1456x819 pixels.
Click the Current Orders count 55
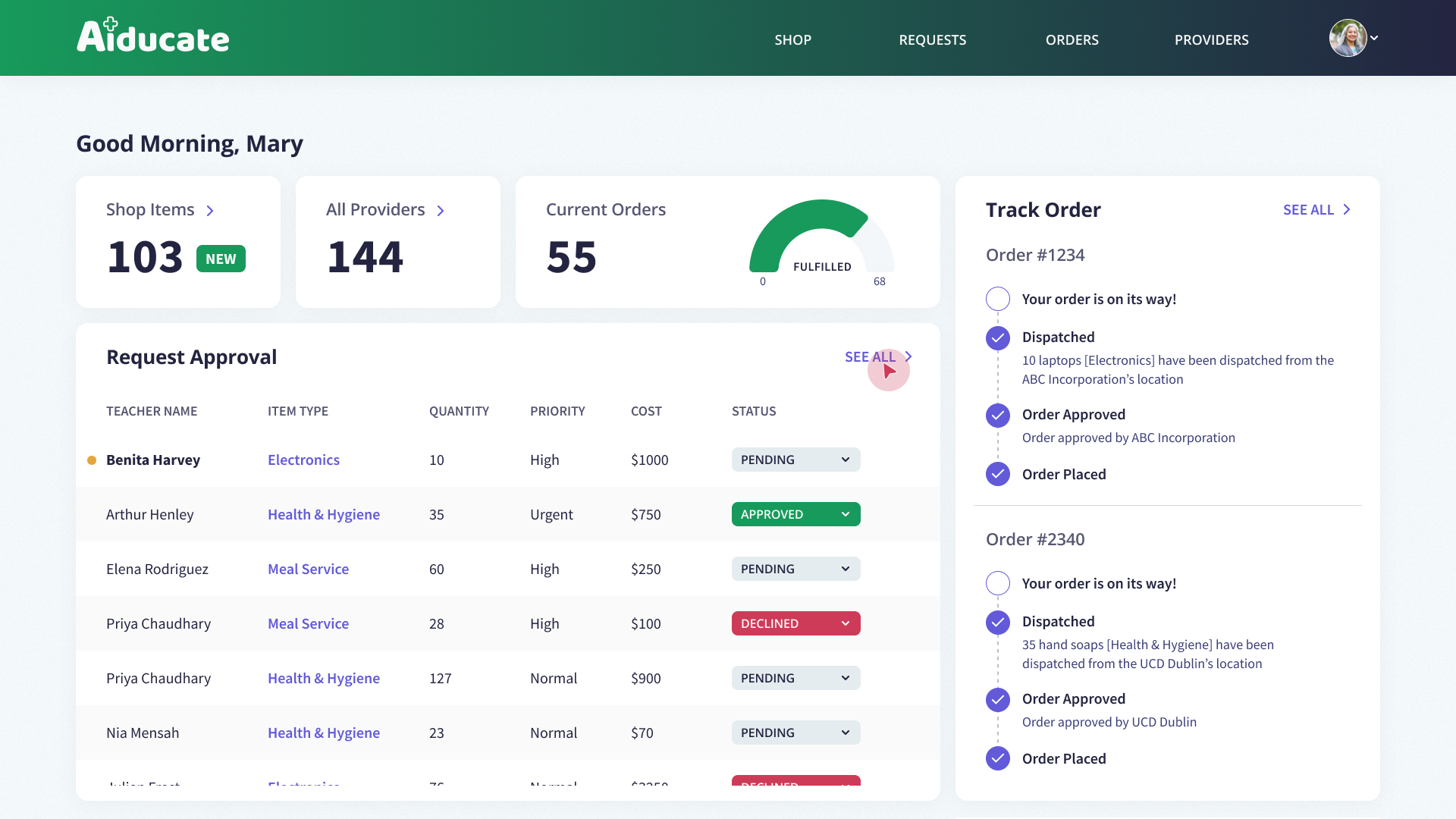point(572,257)
